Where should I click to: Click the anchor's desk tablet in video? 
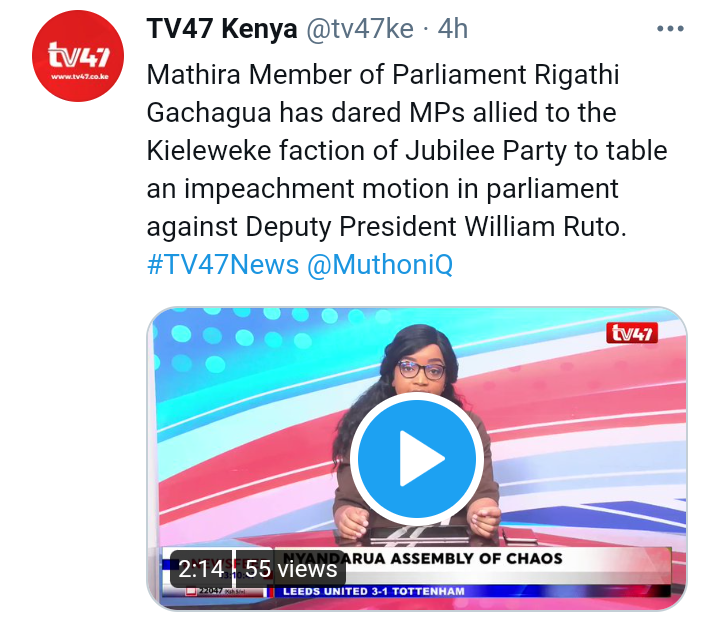pos(419,535)
